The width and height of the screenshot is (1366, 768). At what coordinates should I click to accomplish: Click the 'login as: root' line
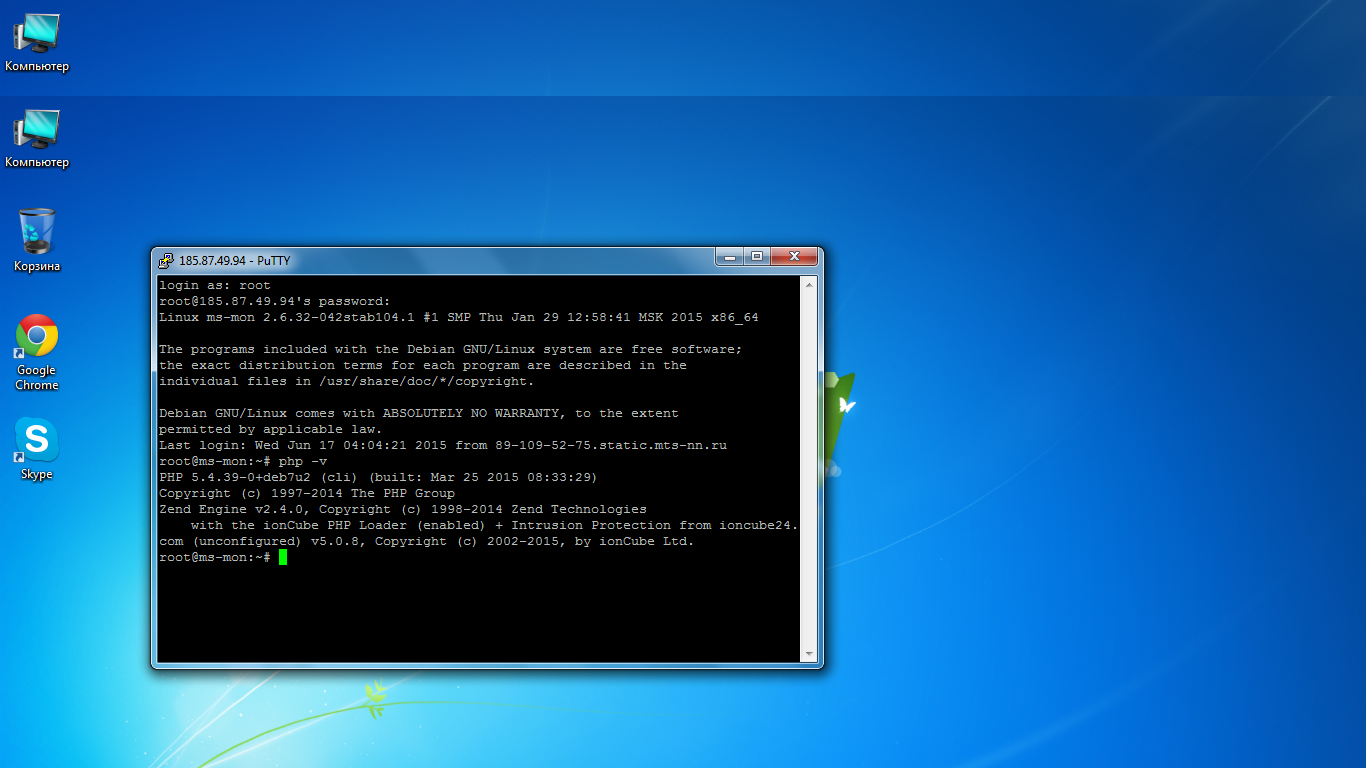[x=215, y=286]
